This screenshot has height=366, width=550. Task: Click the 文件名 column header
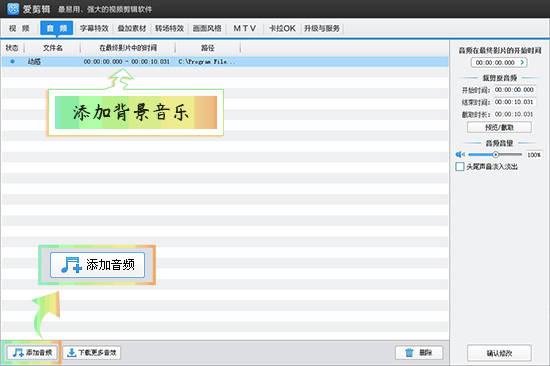pyautogui.click(x=53, y=48)
